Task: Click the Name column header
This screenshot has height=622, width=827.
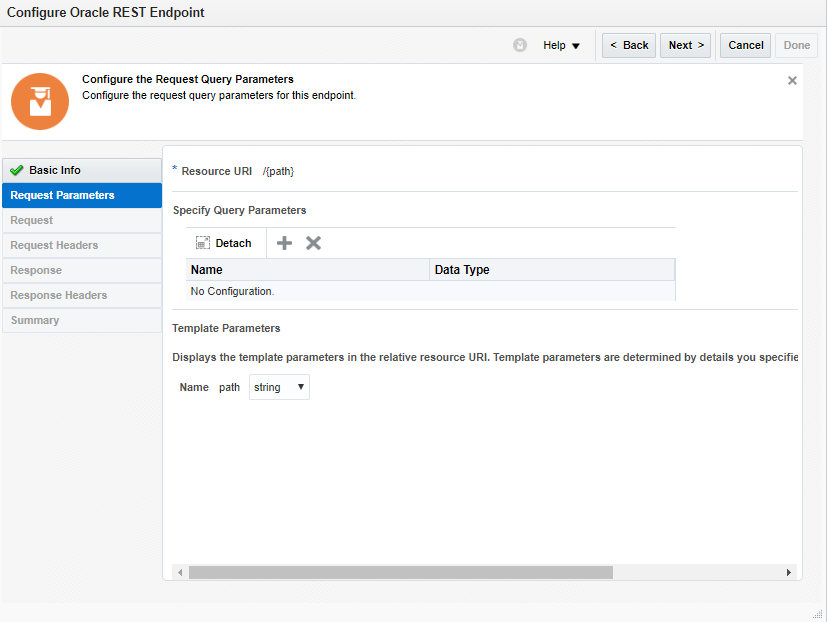Action: (x=307, y=270)
